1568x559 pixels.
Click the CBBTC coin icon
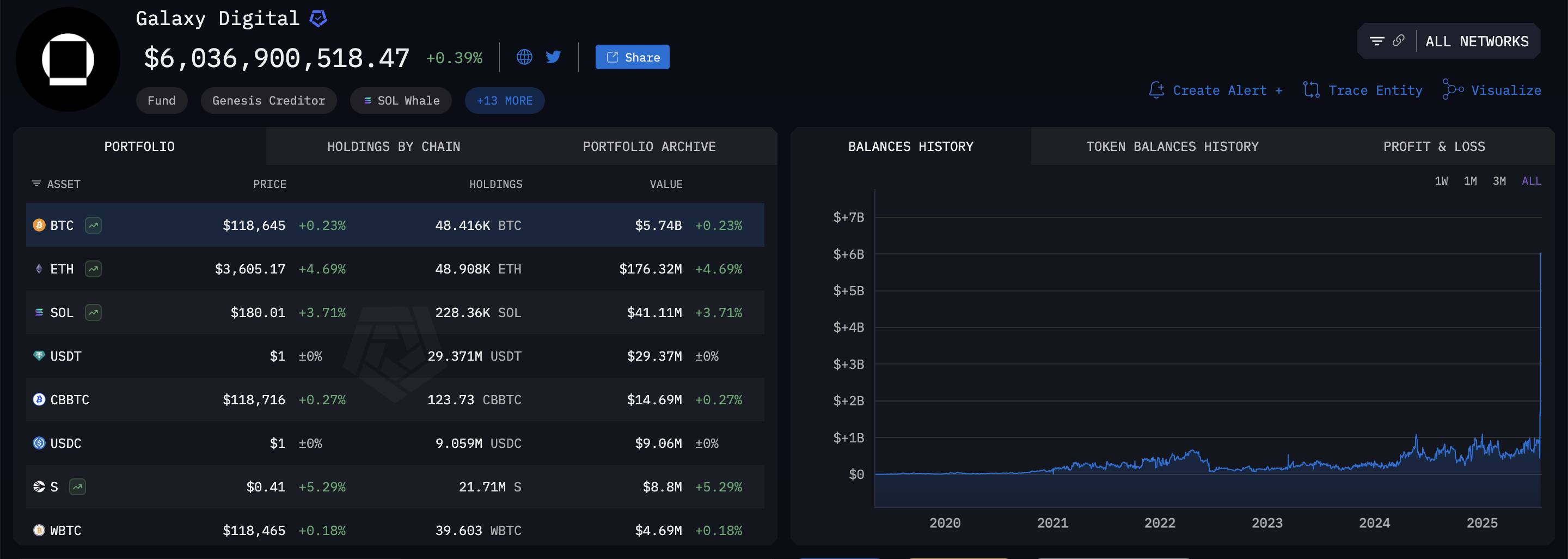39,399
